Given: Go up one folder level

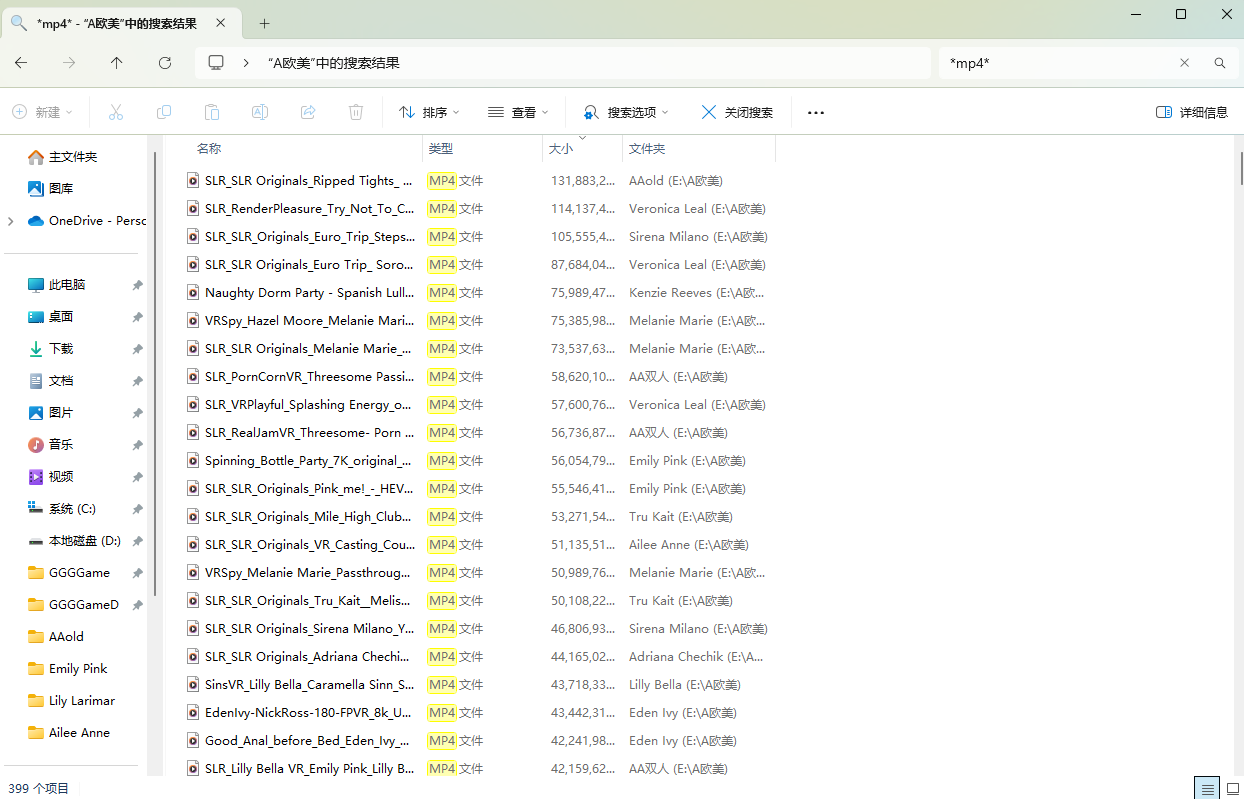Looking at the screenshot, I should (x=117, y=62).
